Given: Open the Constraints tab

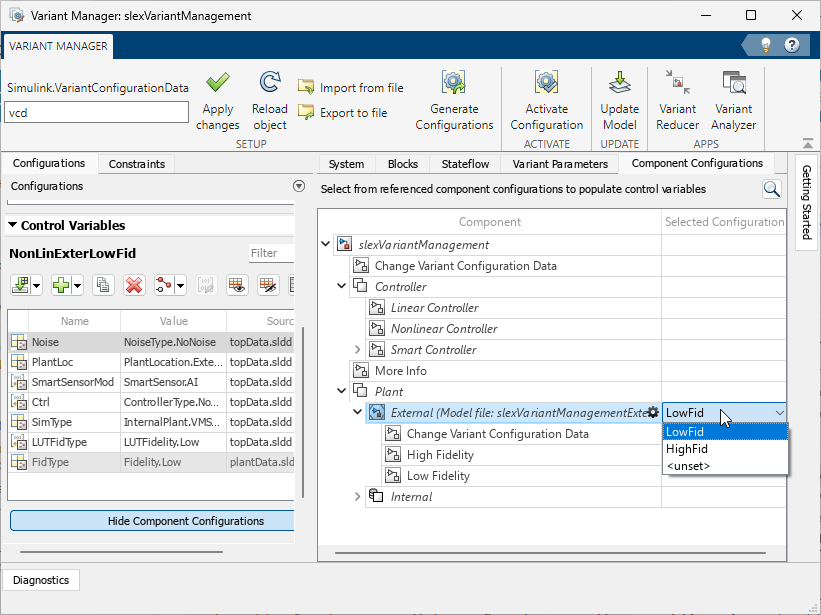Looking at the screenshot, I should (x=136, y=164).
